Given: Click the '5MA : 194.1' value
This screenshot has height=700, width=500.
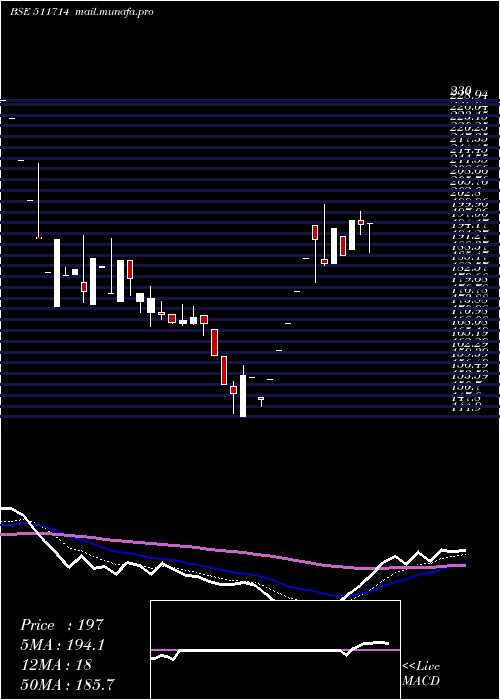Looking at the screenshot, I should coord(64,645).
